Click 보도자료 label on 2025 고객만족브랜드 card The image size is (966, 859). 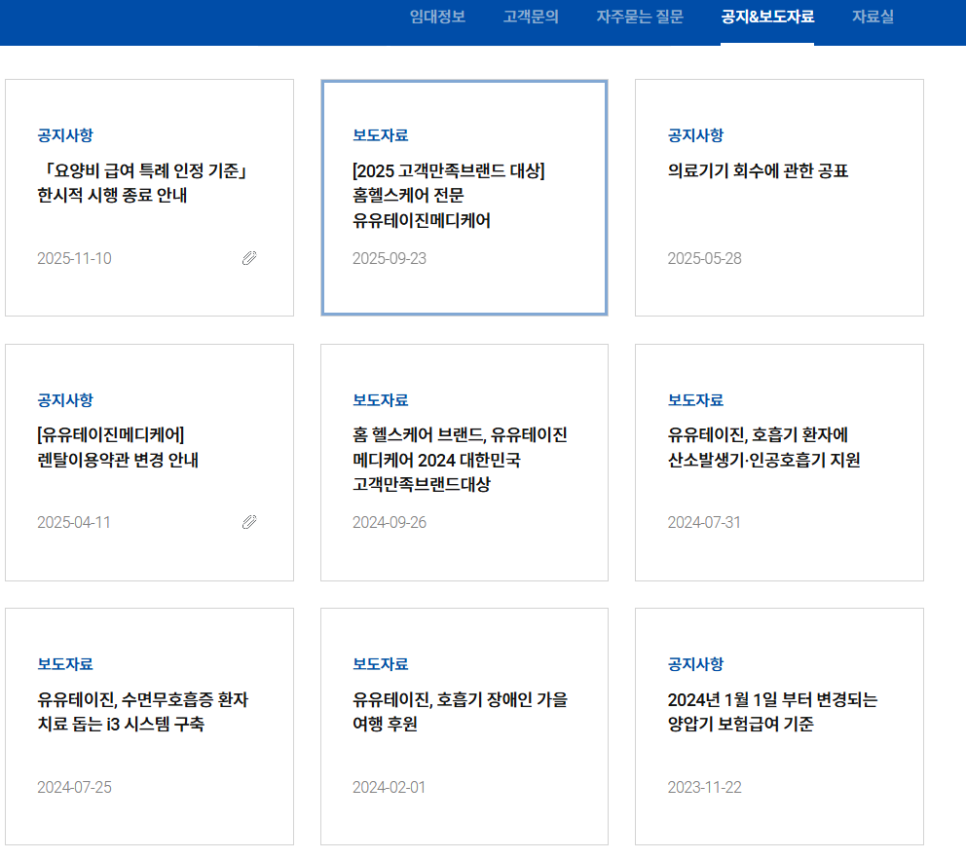380,135
